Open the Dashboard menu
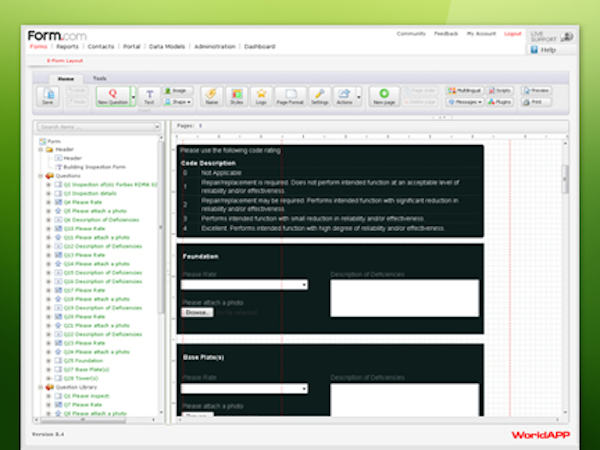 tap(259, 46)
